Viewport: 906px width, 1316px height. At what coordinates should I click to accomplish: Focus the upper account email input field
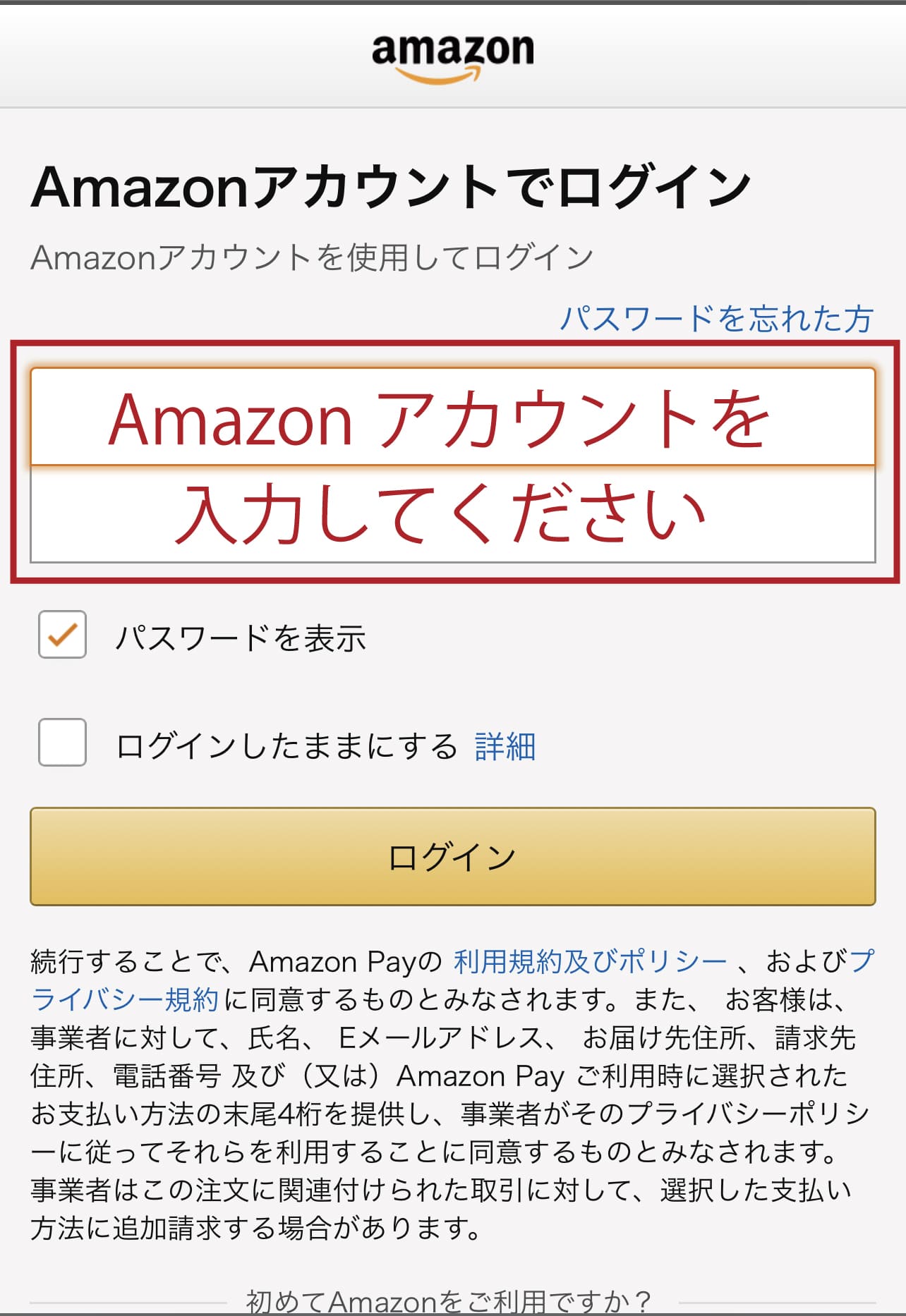click(x=452, y=416)
